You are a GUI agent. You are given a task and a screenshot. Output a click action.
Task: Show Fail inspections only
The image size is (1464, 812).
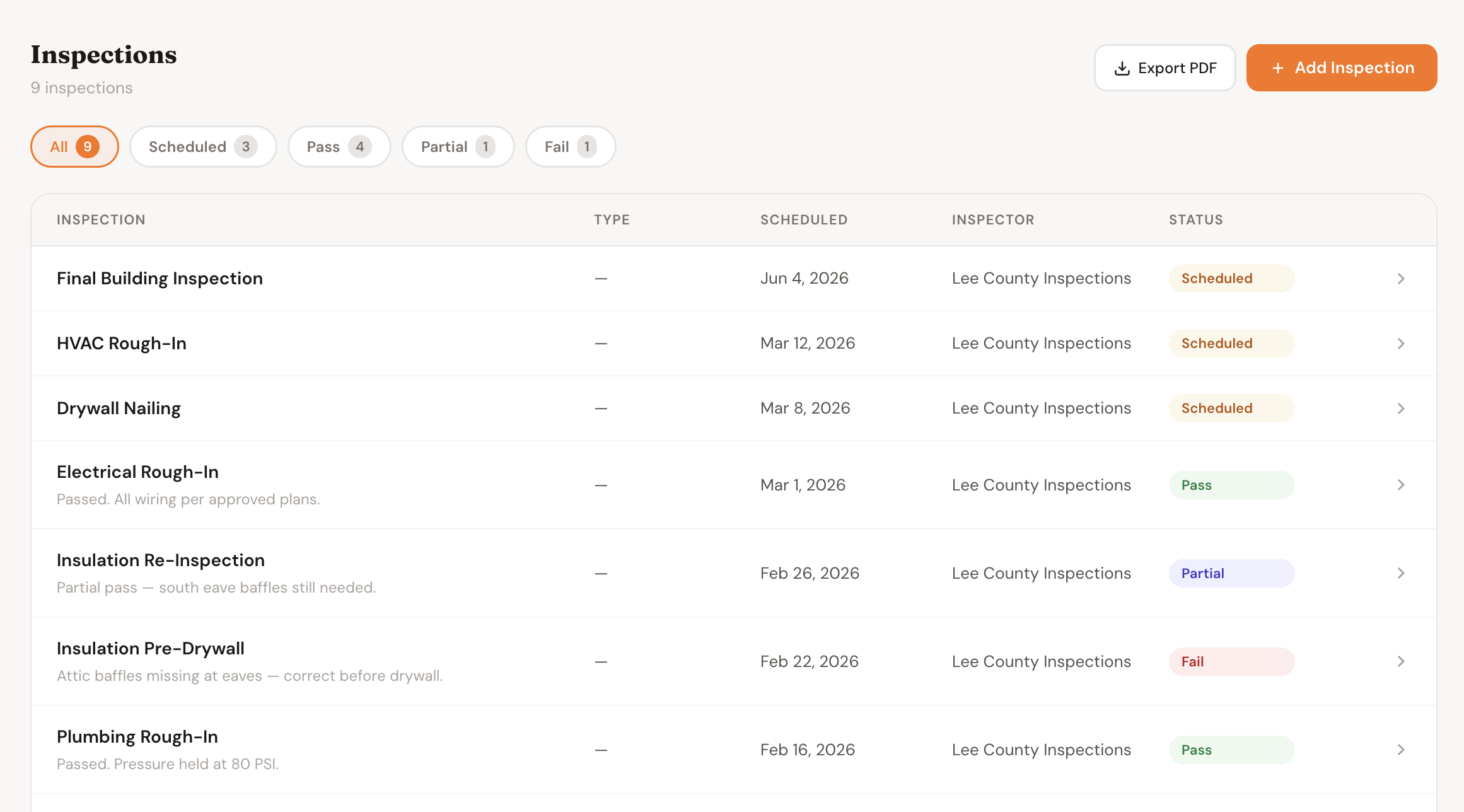pos(571,147)
